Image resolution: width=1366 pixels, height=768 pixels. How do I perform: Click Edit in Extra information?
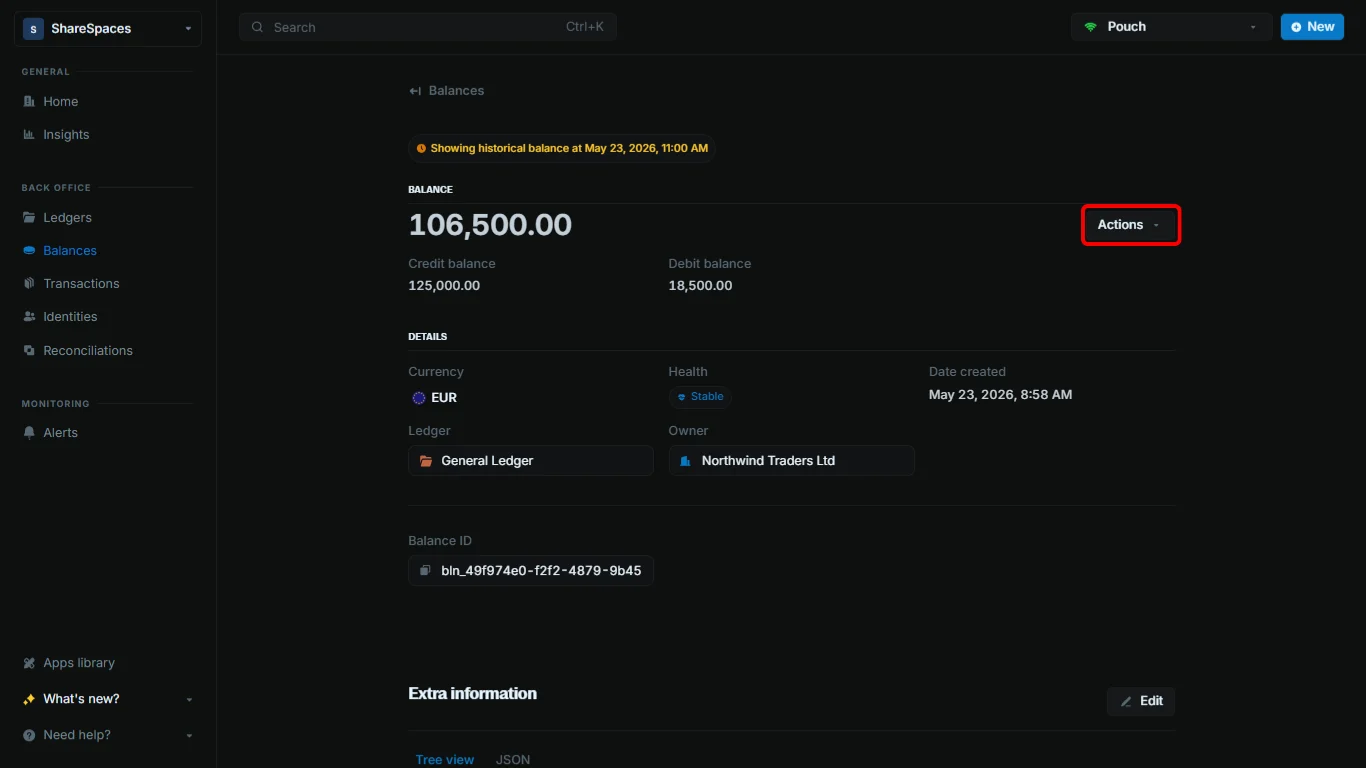click(1141, 701)
